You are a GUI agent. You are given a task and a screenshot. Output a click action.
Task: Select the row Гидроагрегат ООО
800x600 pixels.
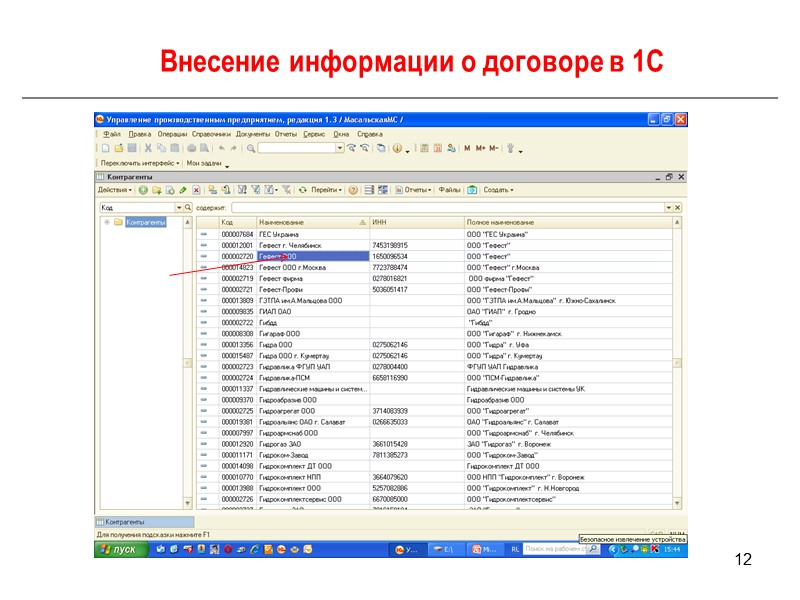(434, 411)
